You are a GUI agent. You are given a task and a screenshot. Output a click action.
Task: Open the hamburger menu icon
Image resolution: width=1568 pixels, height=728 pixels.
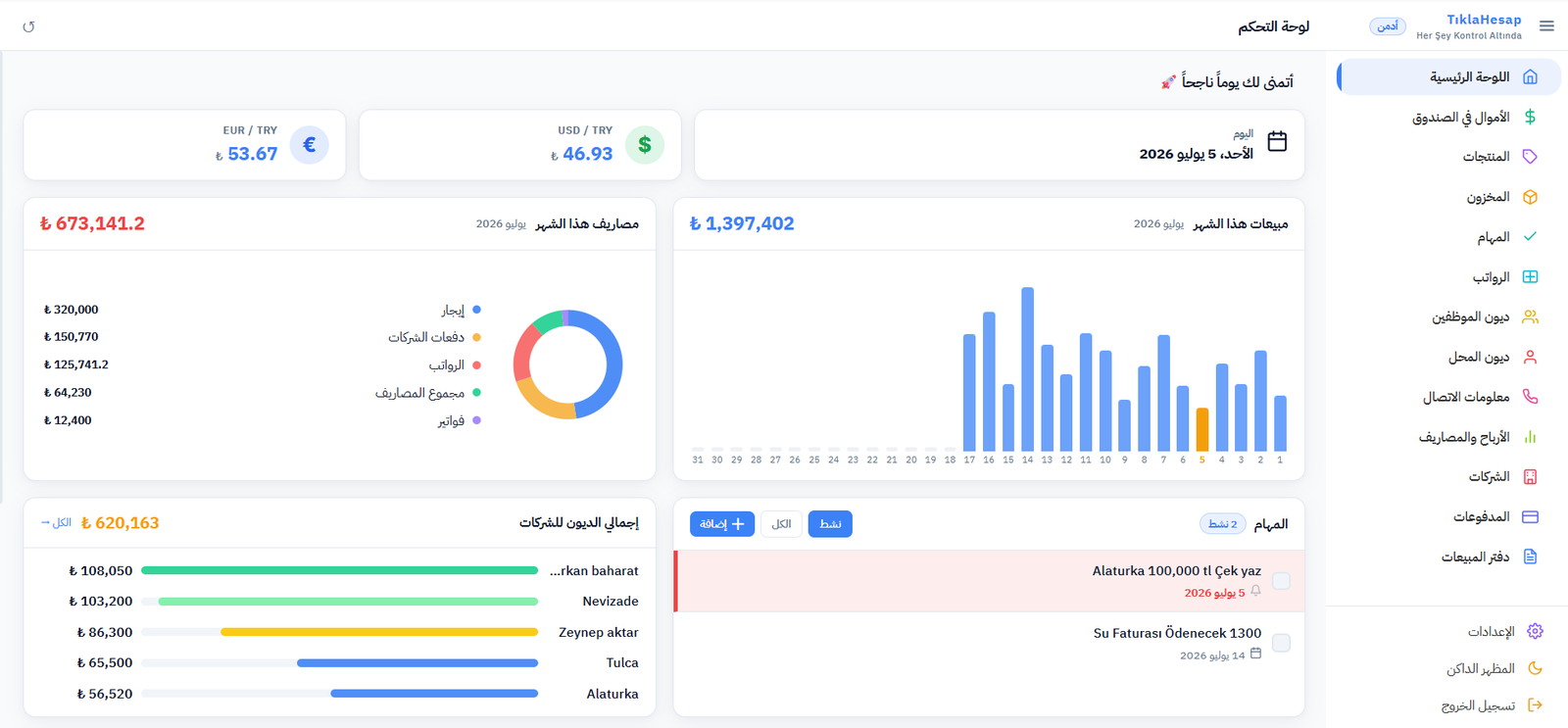1546,26
